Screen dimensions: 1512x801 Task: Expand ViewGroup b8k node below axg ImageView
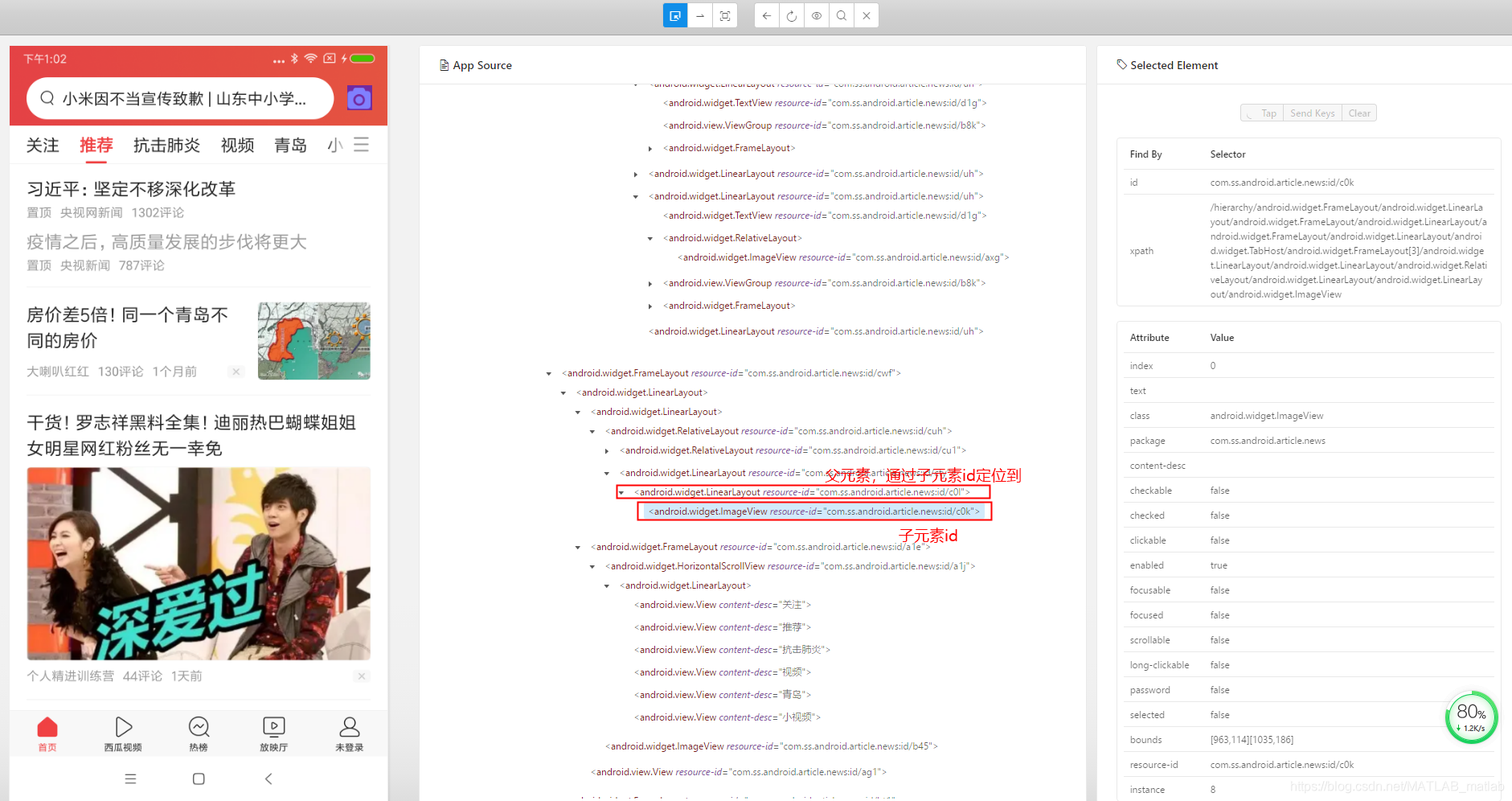click(650, 283)
